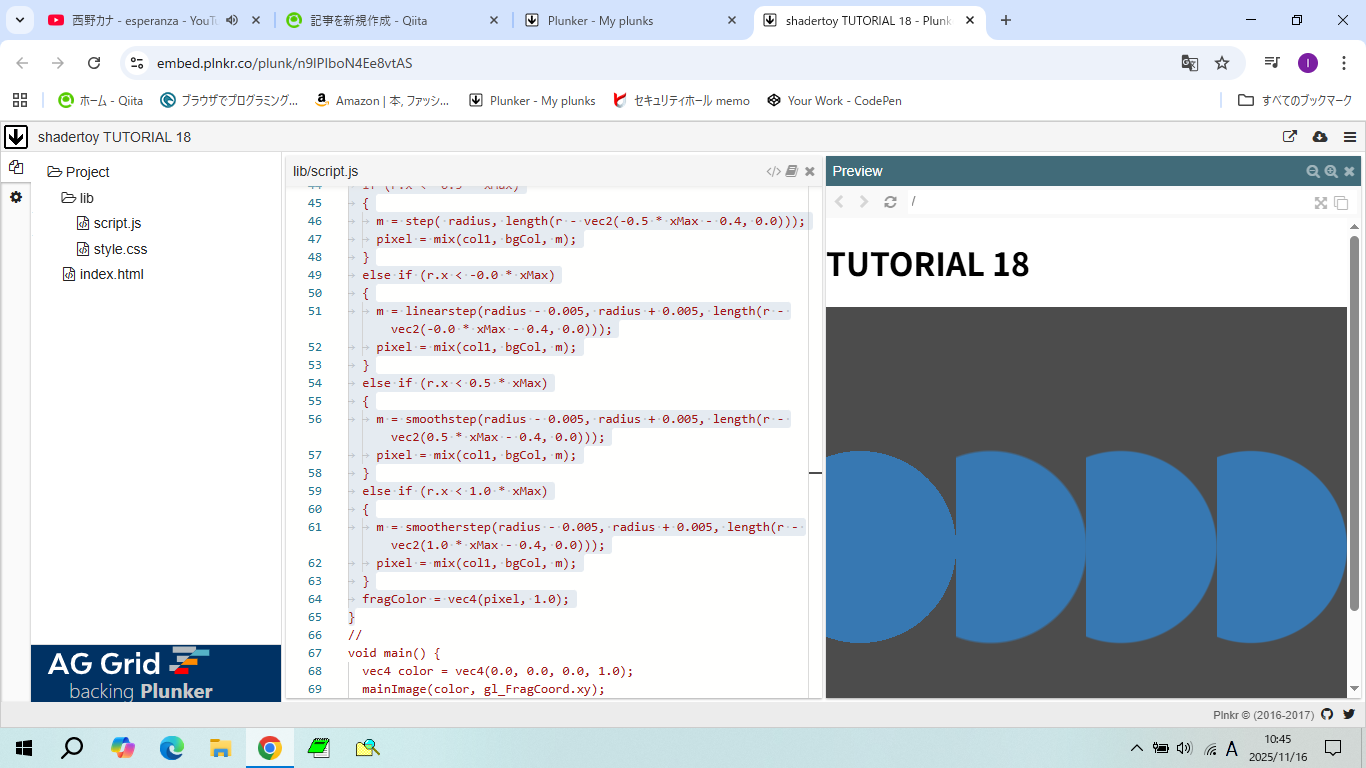Screen dimensions: 1366x768
Task: Bookmark this page with the star
Action: point(1222,63)
